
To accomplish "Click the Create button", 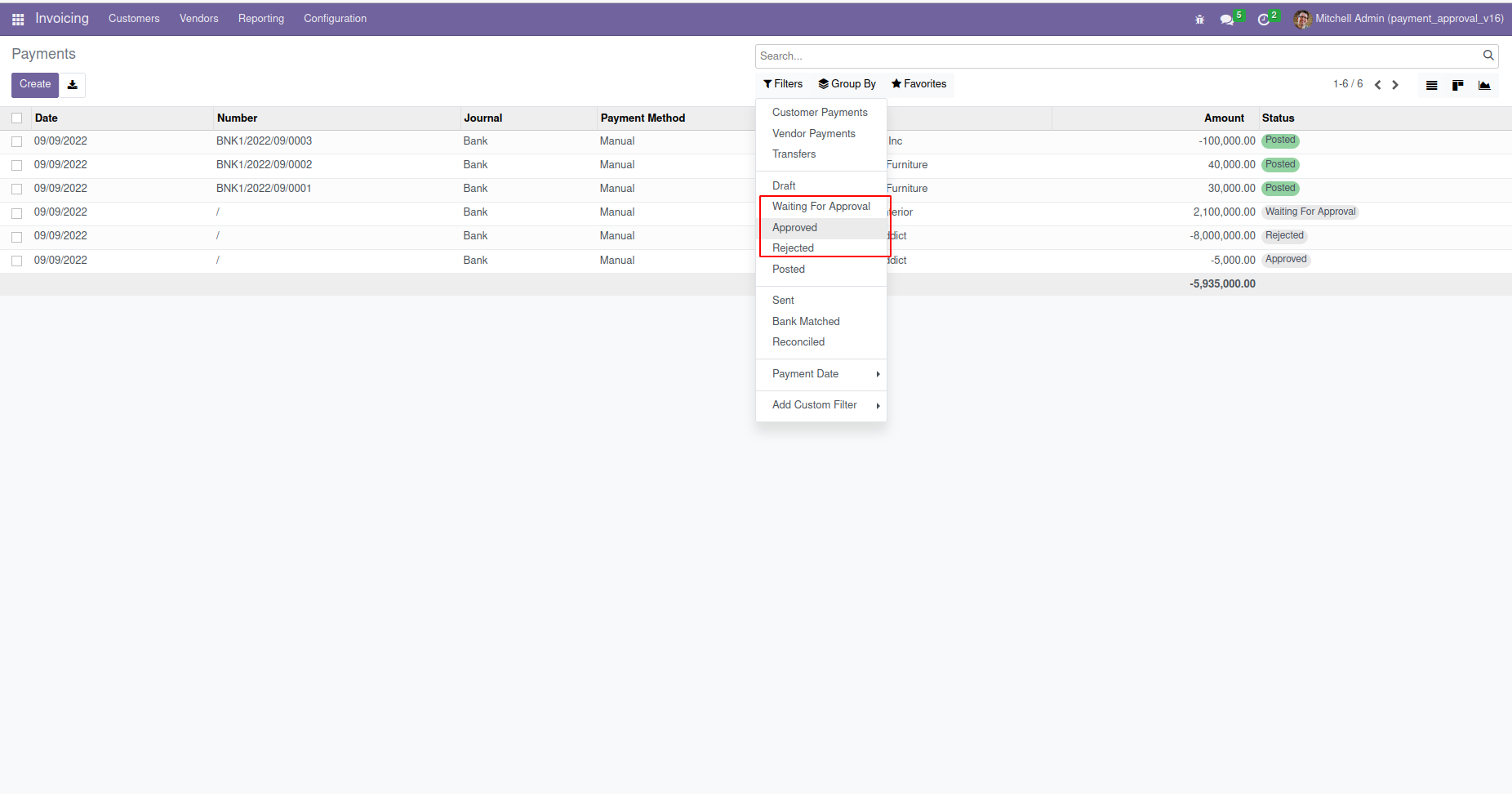I will [35, 84].
